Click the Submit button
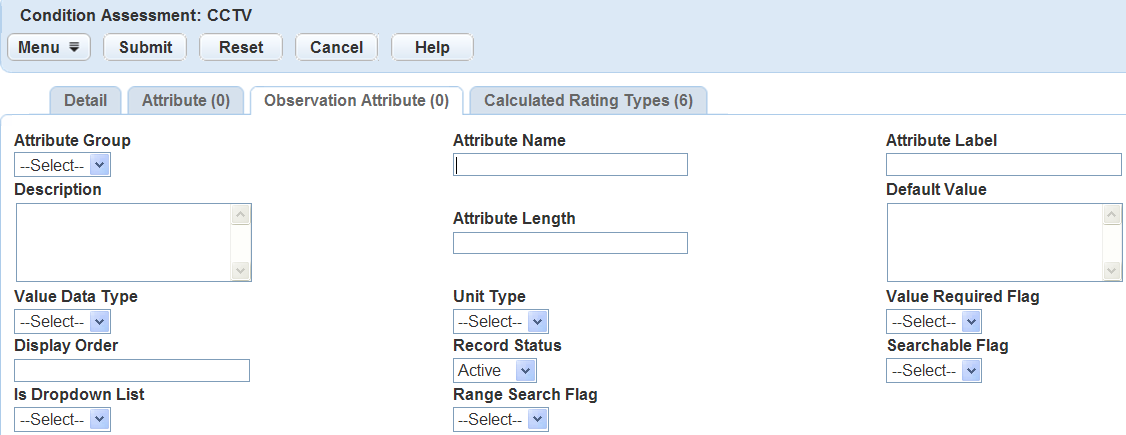Viewport: 1126px width, 435px height. click(x=145, y=47)
